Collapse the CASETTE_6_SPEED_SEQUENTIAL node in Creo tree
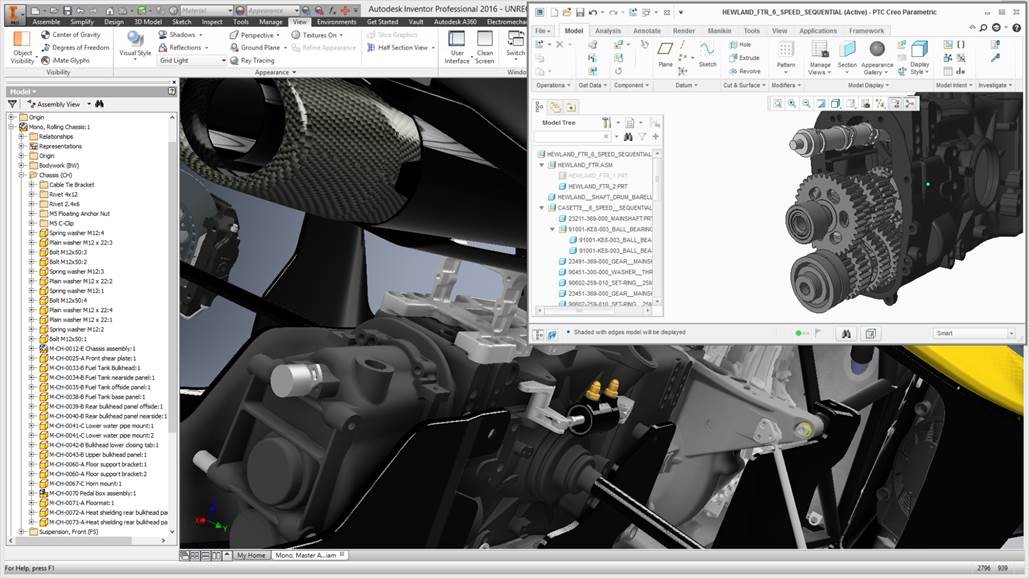Viewport: 1029px width, 578px height. pos(542,207)
